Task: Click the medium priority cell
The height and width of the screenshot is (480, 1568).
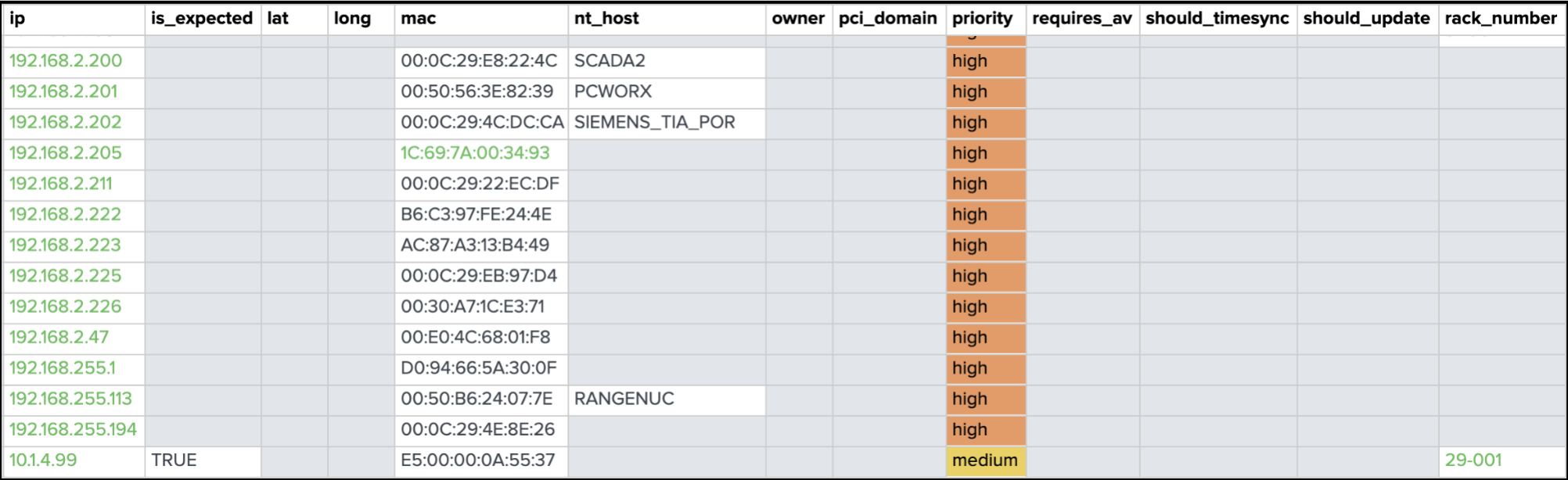Action: (985, 460)
